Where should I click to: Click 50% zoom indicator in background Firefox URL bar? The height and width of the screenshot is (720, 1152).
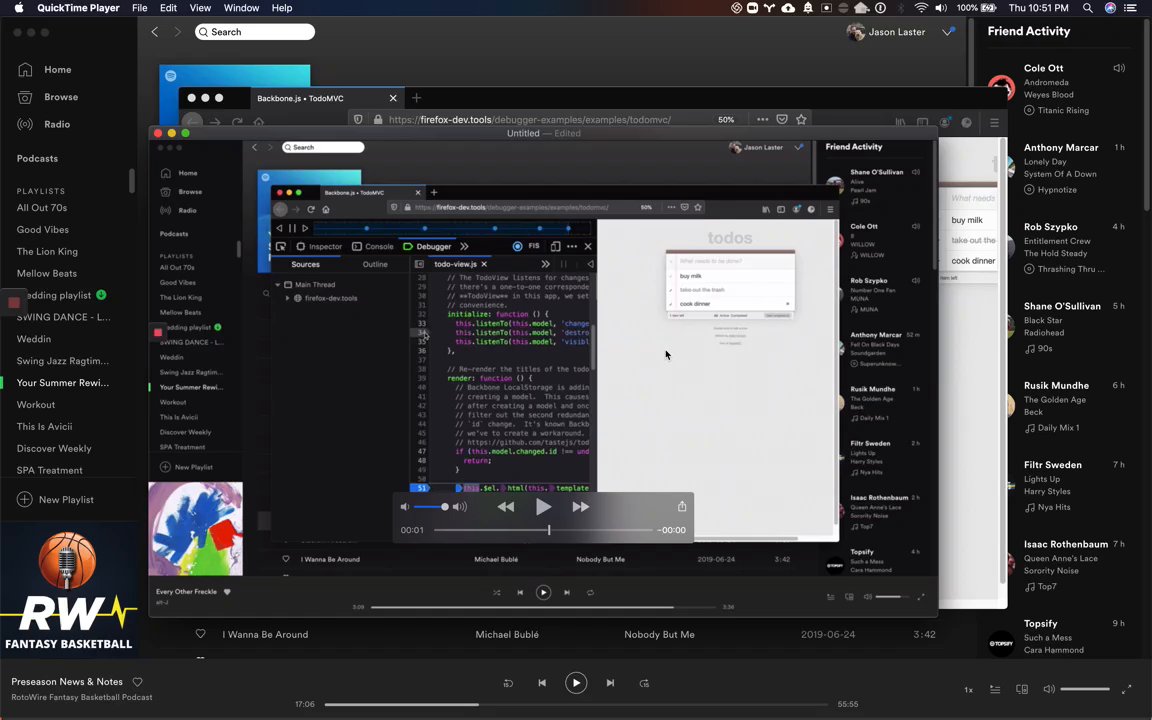coord(726,119)
